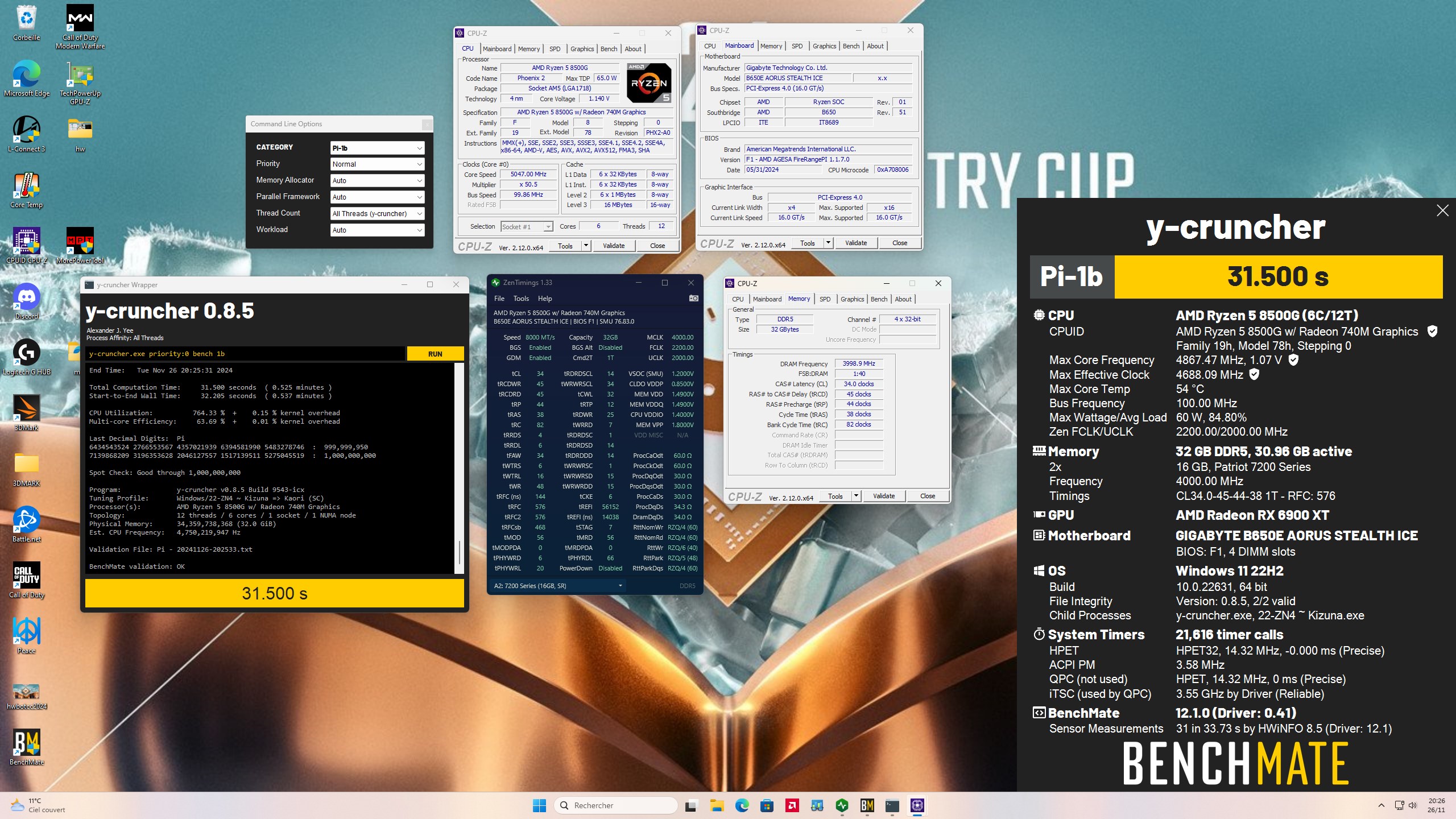The height and width of the screenshot is (819, 1456).
Task: Open SPD tab in CPU-Z Memory window
Action: tap(825, 299)
